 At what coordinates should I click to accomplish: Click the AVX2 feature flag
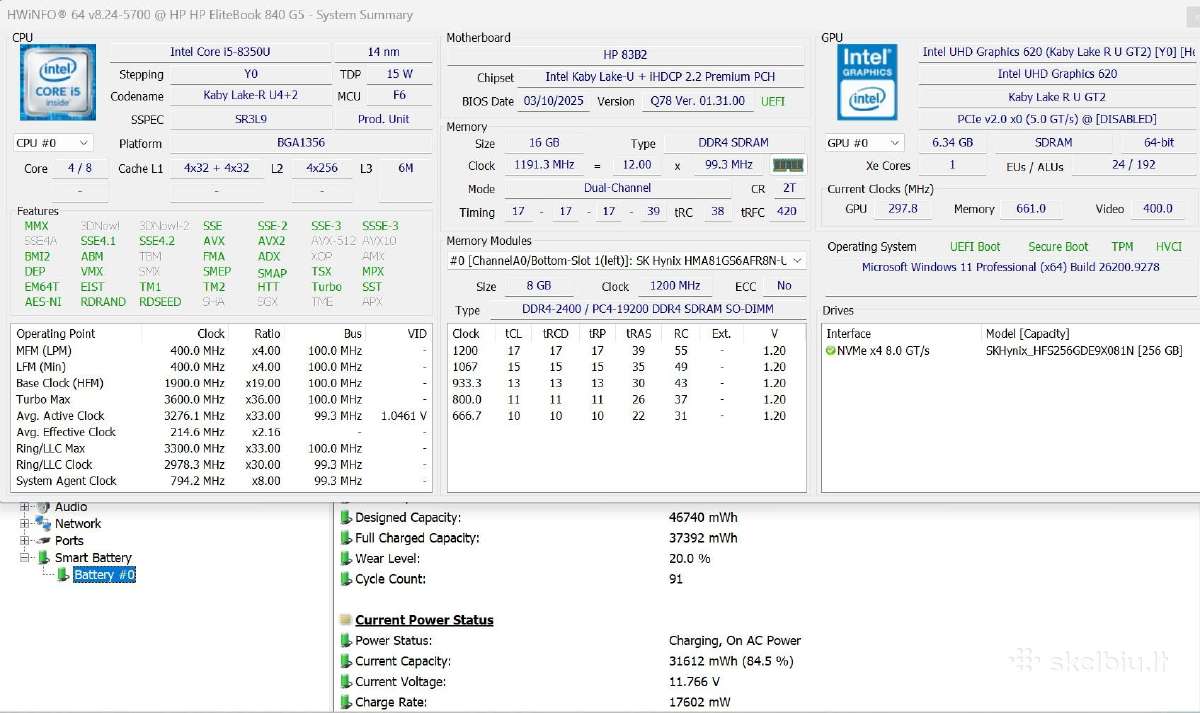271,241
